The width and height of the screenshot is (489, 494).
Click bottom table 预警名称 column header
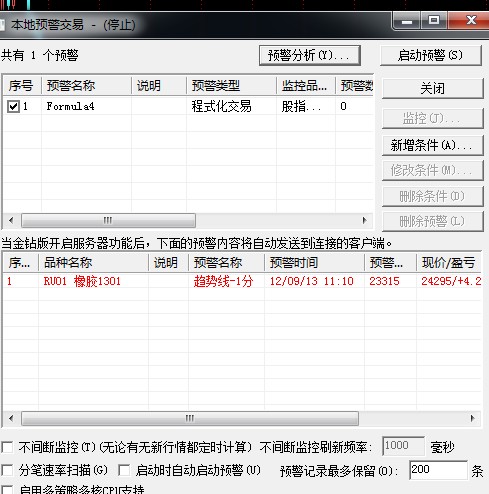(227, 263)
